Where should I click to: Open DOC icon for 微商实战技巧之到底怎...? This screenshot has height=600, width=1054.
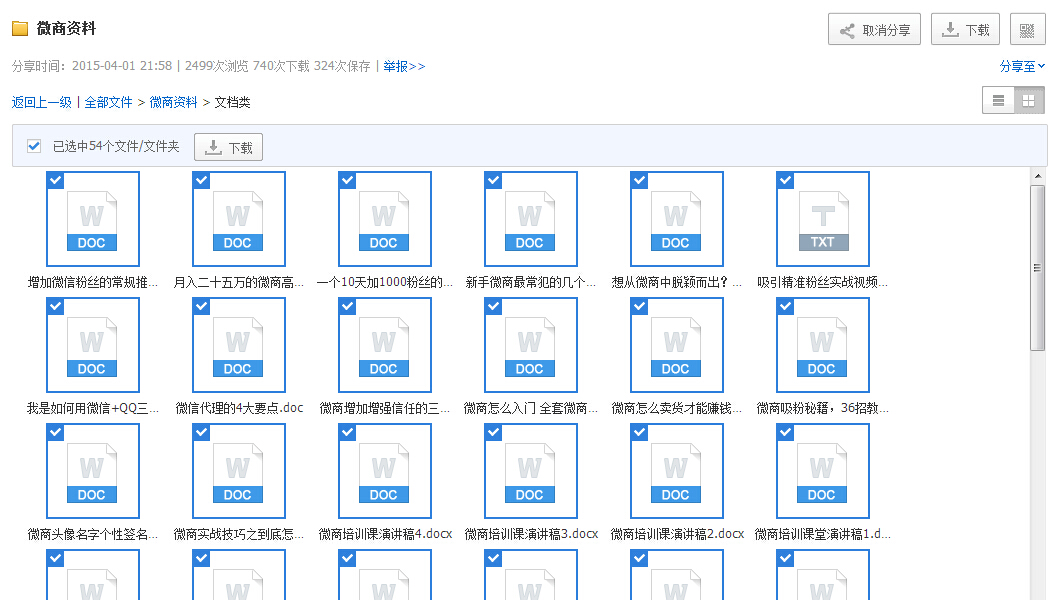point(238,471)
